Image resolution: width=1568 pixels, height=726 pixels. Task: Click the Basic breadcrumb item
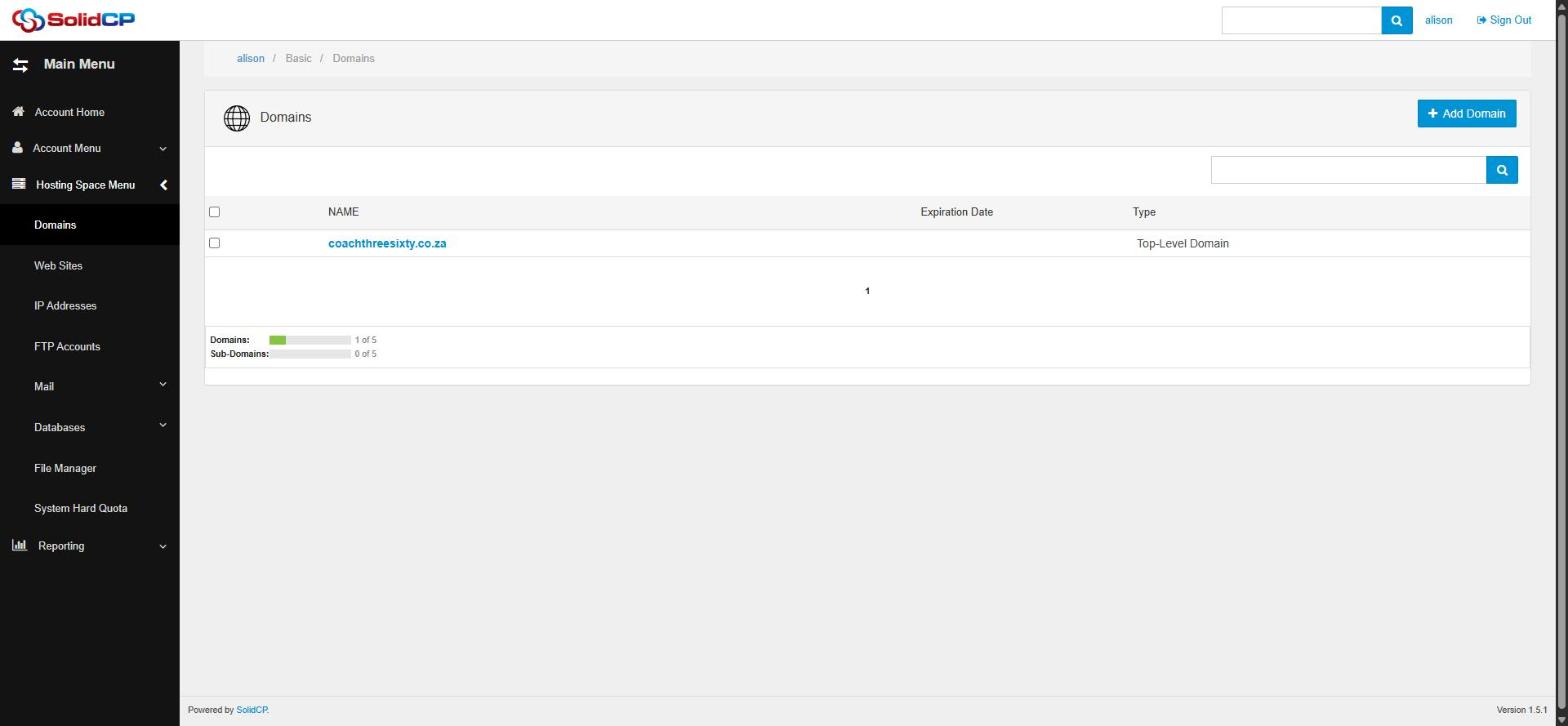(298, 59)
